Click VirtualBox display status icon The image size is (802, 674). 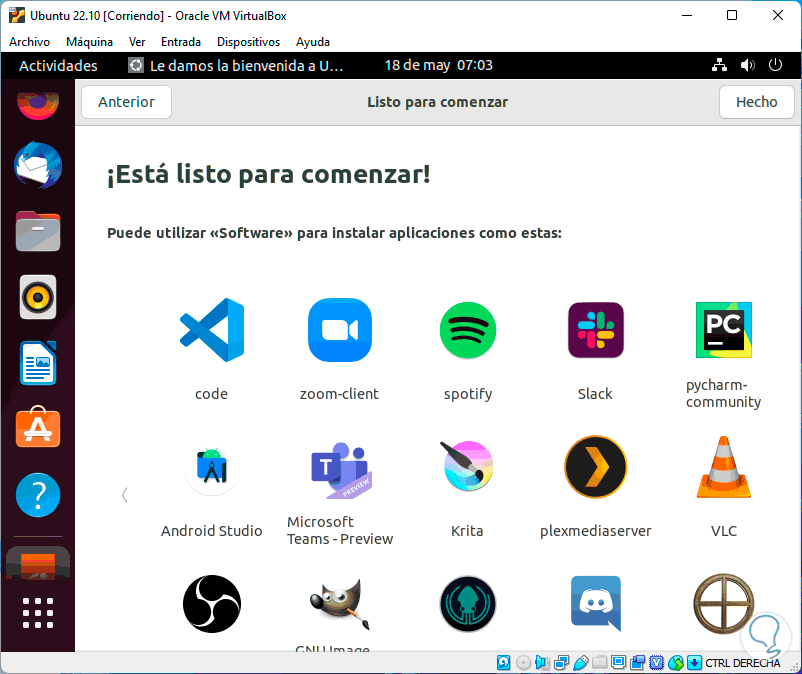(x=618, y=663)
